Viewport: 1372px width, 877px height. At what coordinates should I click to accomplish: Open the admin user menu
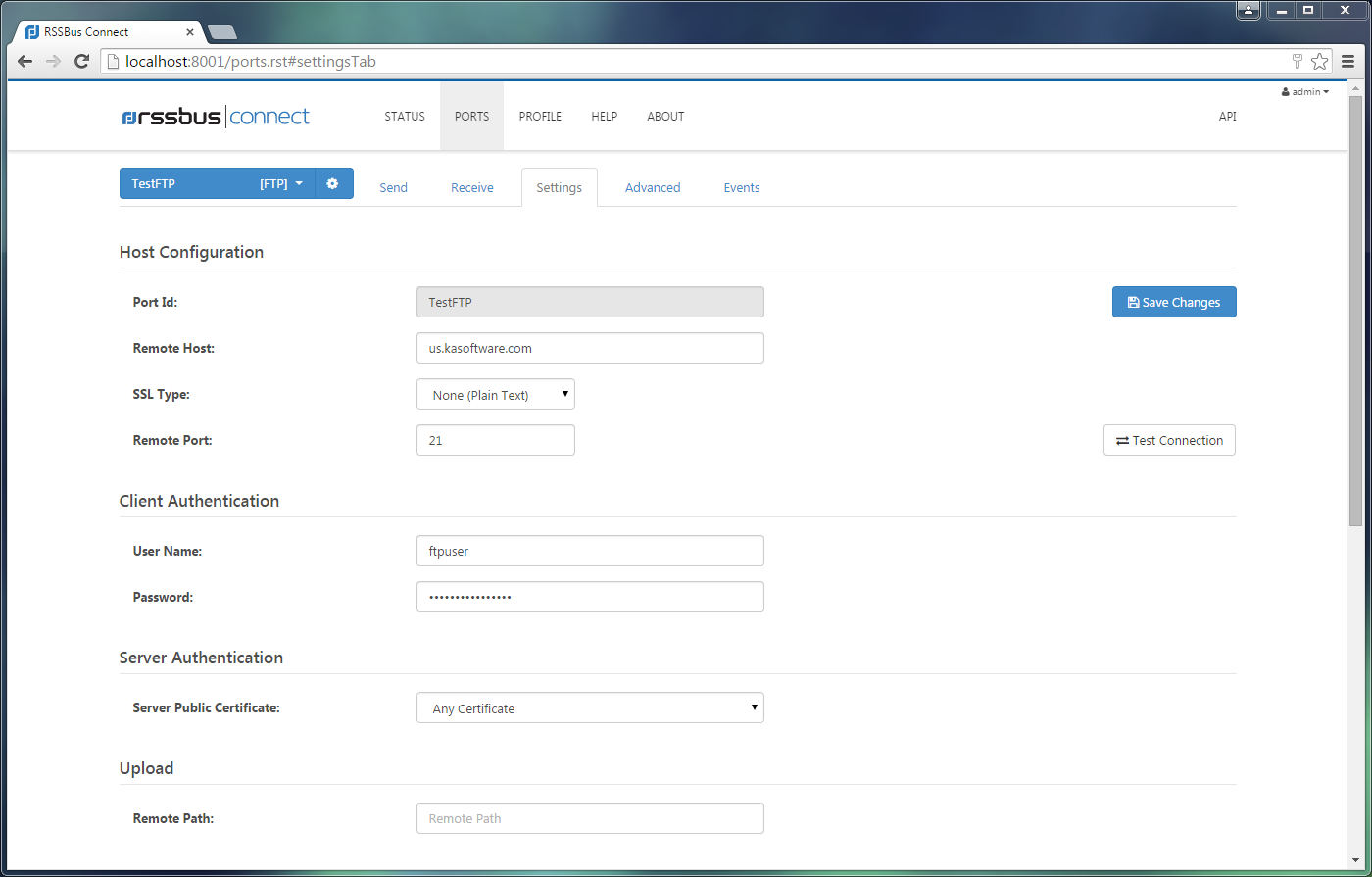(1305, 91)
